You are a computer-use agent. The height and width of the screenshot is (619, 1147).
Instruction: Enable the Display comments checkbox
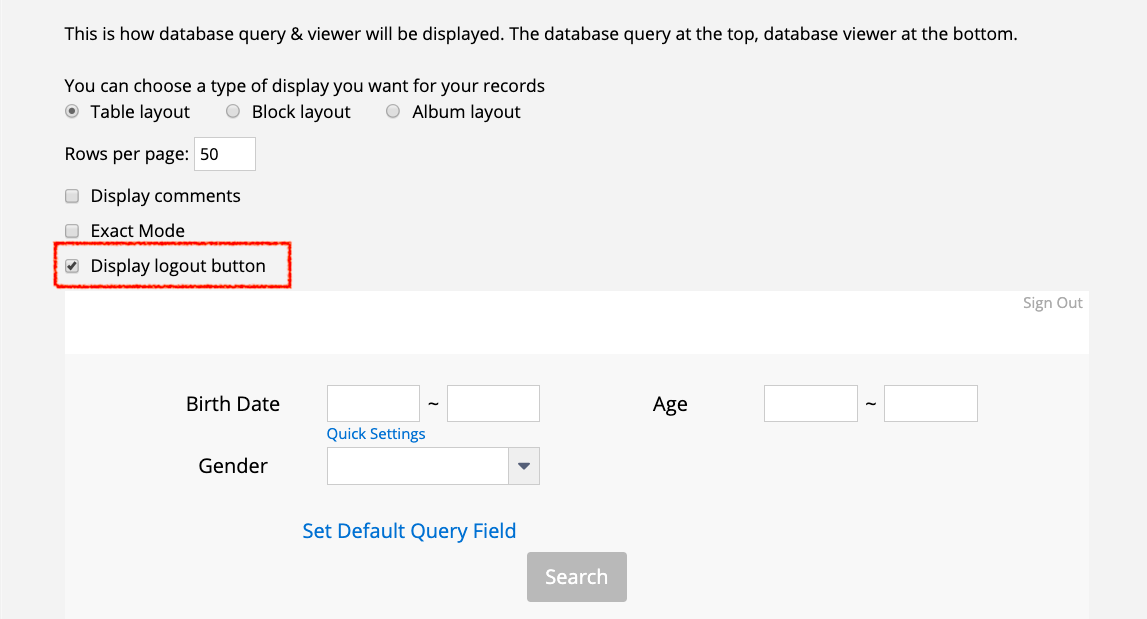pos(72,196)
